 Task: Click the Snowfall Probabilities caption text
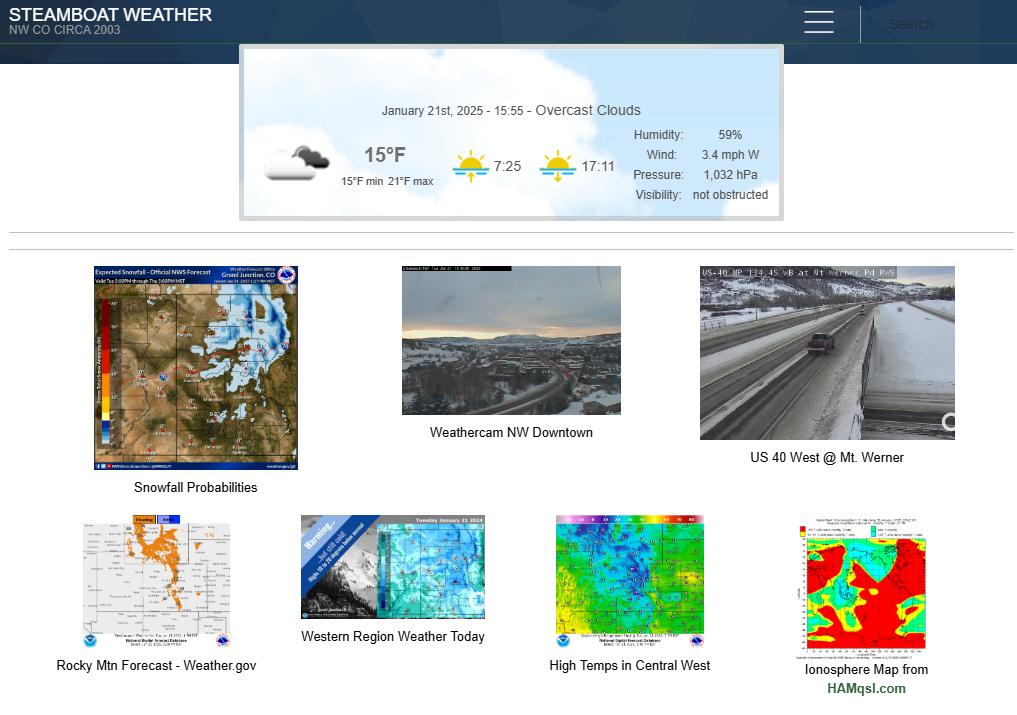click(x=196, y=487)
